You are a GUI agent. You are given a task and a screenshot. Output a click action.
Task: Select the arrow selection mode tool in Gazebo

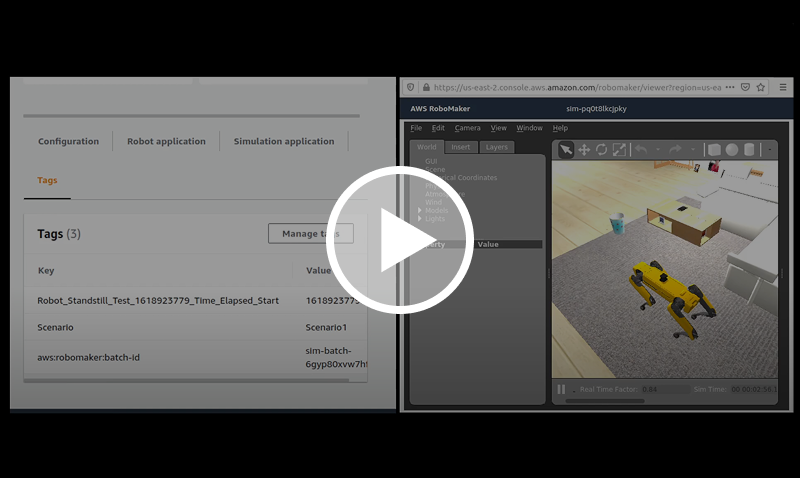click(566, 149)
